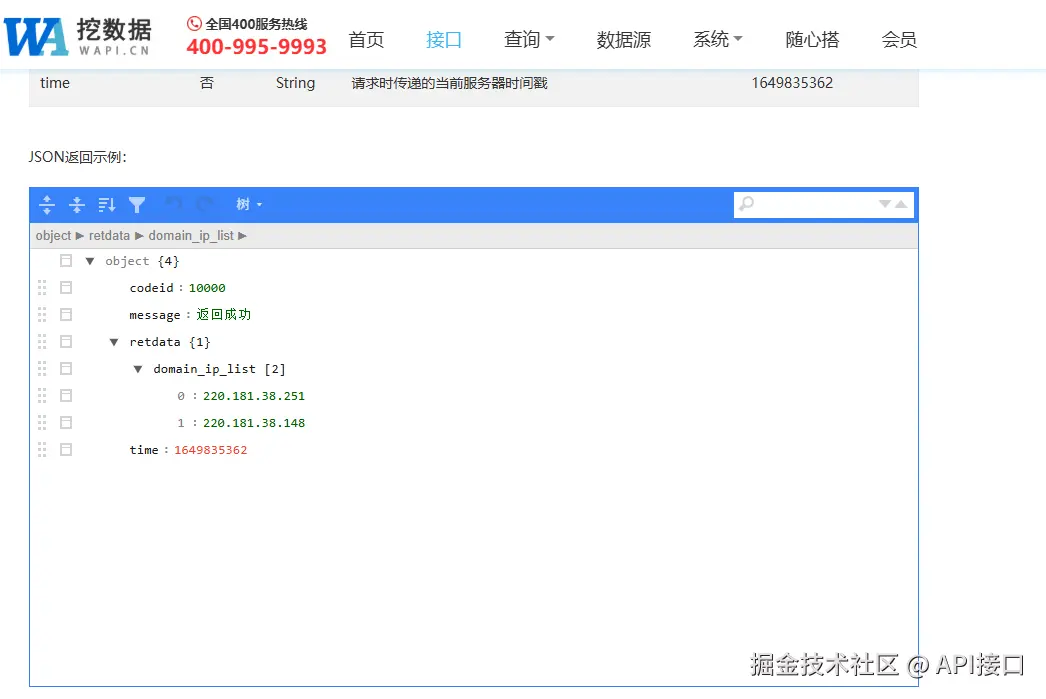1046x699 pixels.
Task: Click arrow after retdata in breadcrumb
Action: coord(139,235)
